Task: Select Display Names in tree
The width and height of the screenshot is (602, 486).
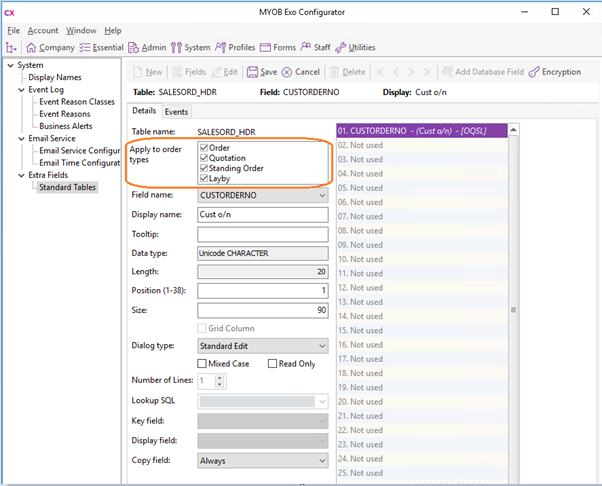Action: click(55, 78)
